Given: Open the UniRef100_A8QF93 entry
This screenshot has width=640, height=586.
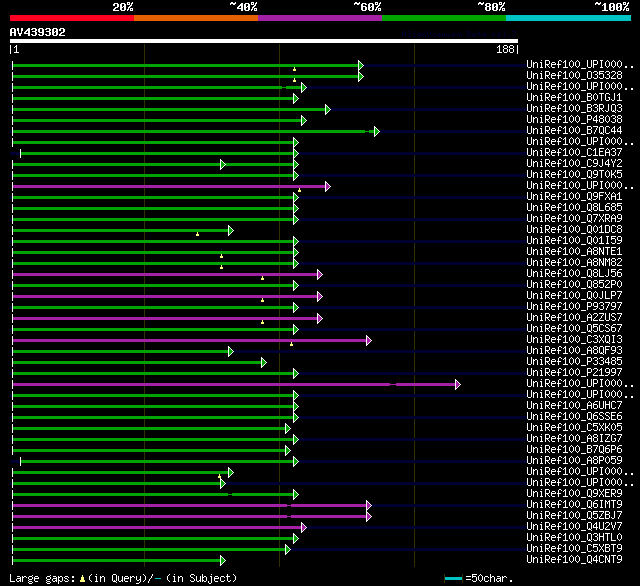Looking at the screenshot, I should [574, 351].
